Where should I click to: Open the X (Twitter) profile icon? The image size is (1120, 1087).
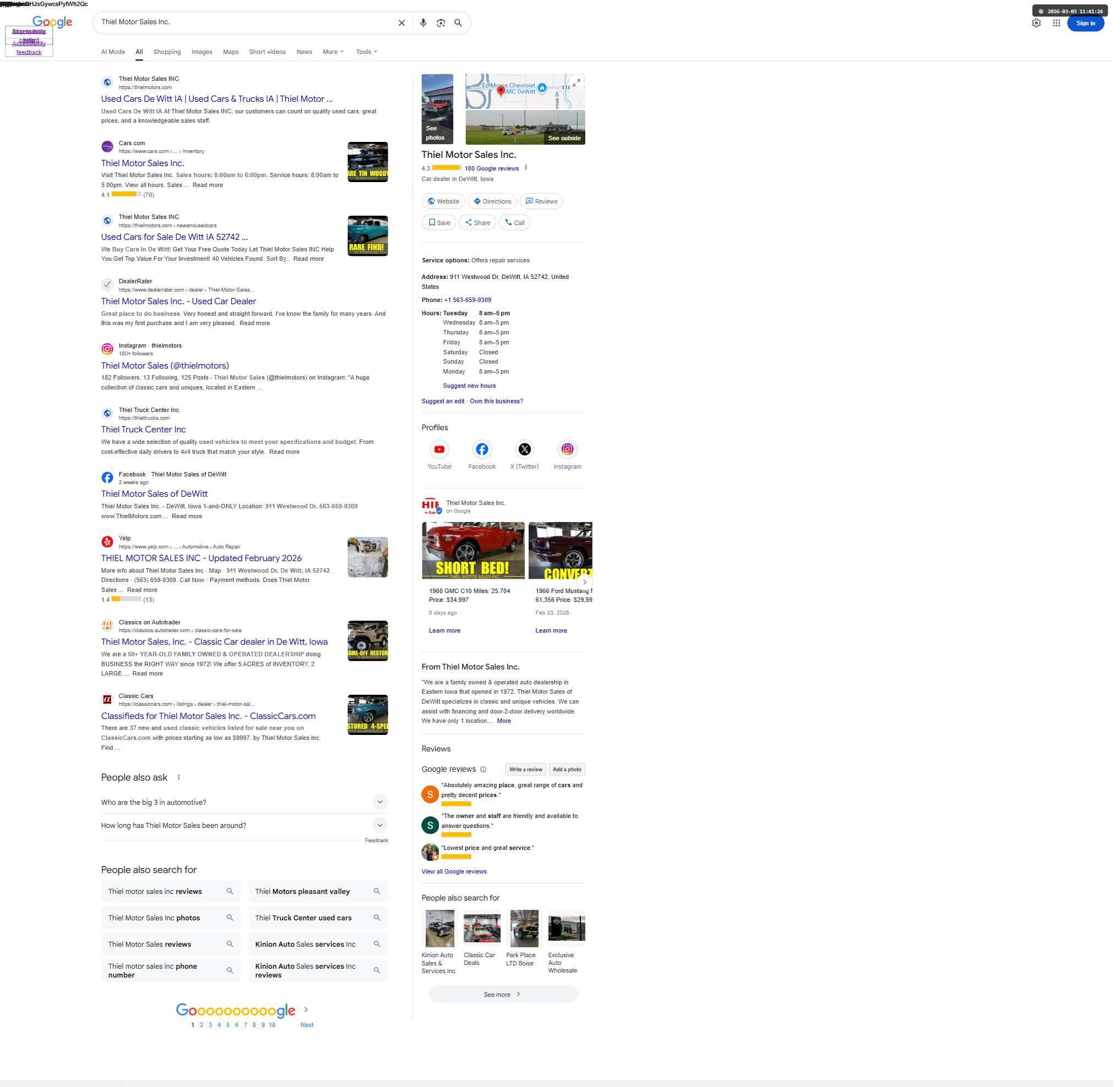(x=525, y=449)
